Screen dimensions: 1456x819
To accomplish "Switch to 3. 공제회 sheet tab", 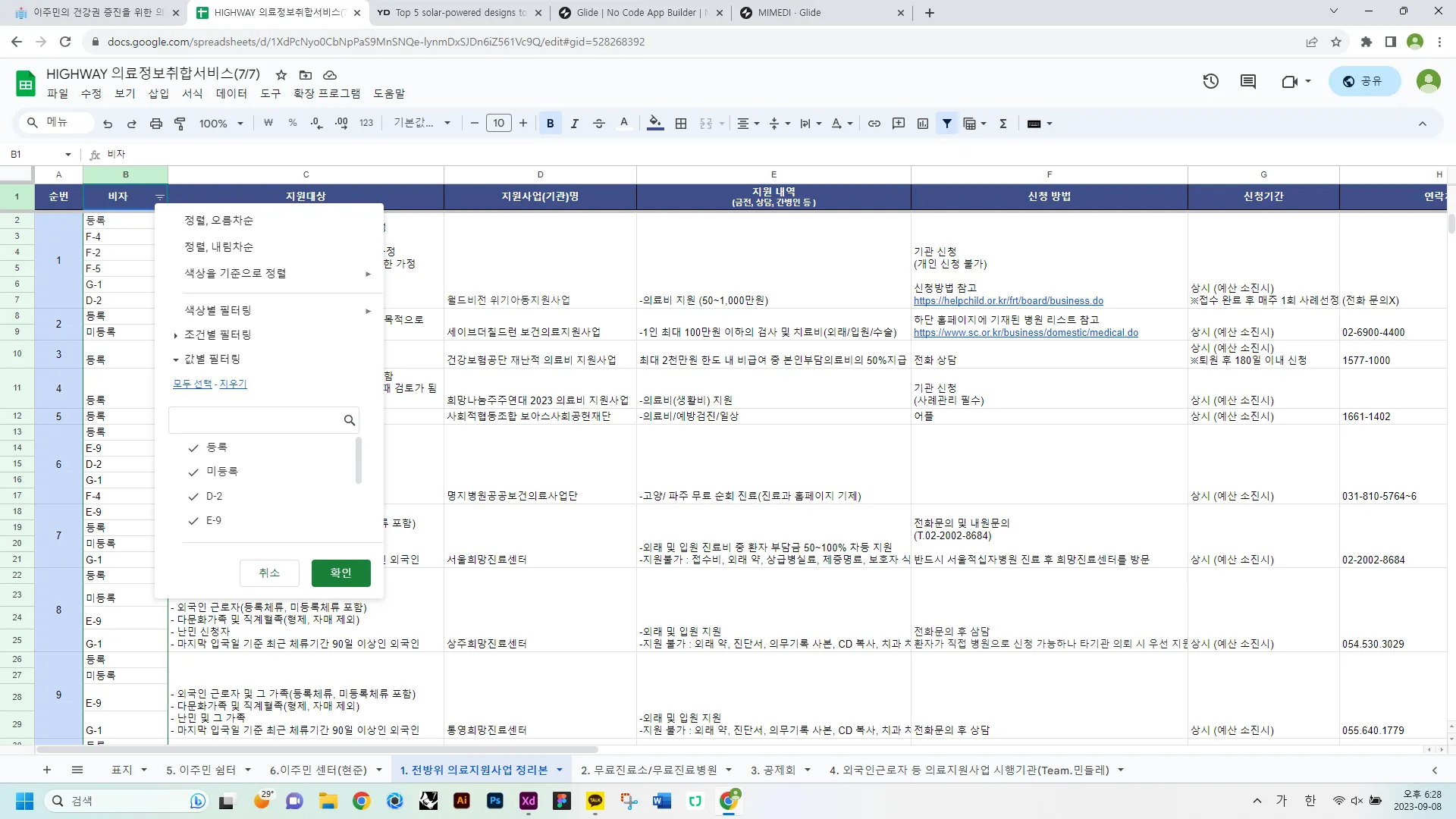I will click(x=773, y=770).
